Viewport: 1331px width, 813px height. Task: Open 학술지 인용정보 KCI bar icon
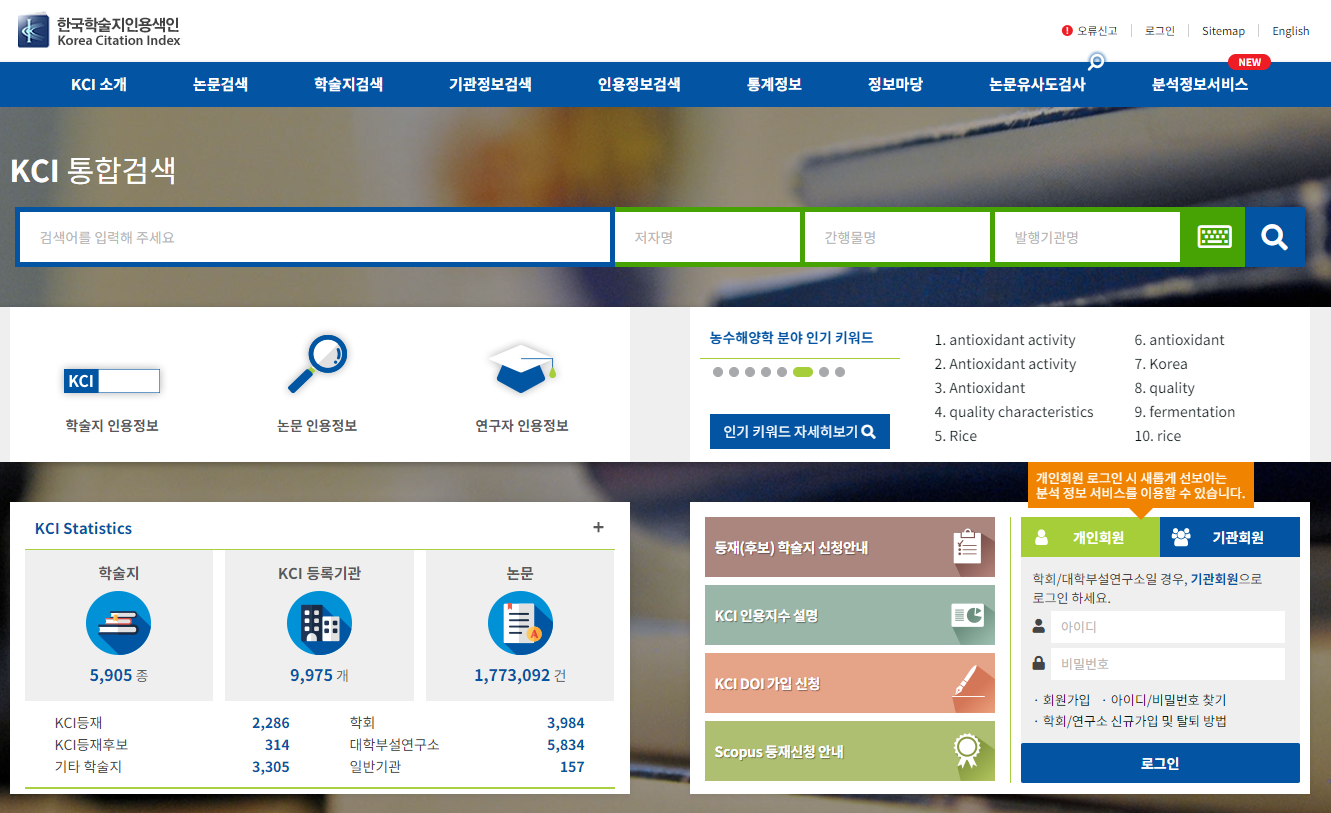(112, 381)
